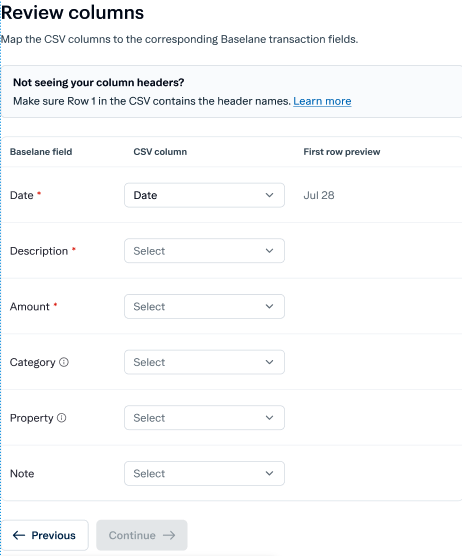Click the Property info icon
This screenshot has width=462, height=556.
pos(62,418)
